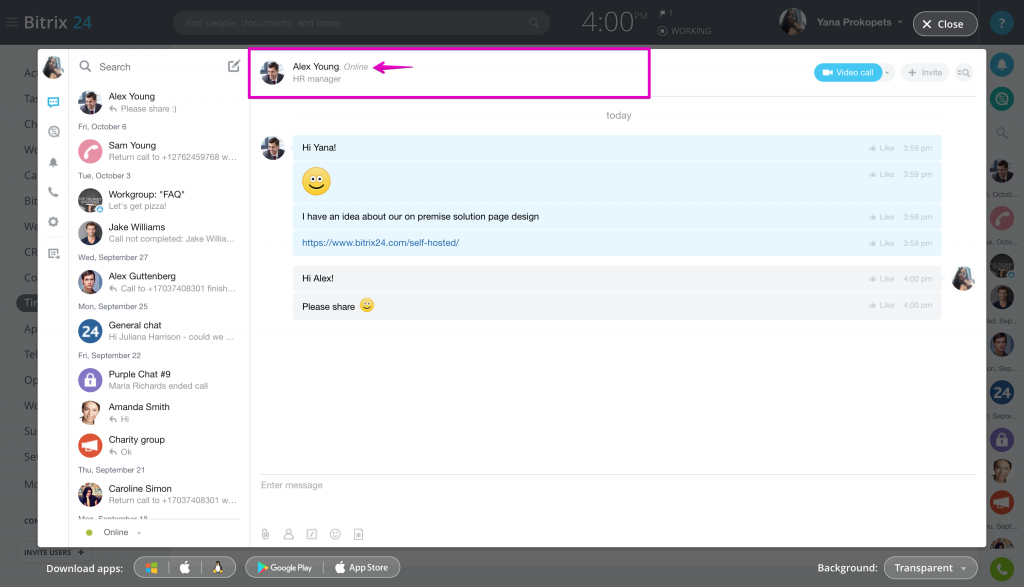Viewport: 1024px width, 587px height.
Task: Like the large smiley emoji message
Action: 882,174
